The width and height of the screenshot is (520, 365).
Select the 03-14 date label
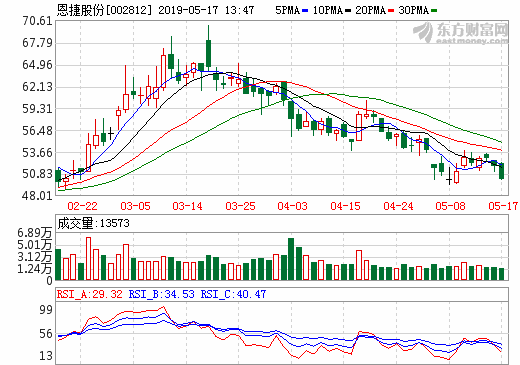[x=187, y=206]
